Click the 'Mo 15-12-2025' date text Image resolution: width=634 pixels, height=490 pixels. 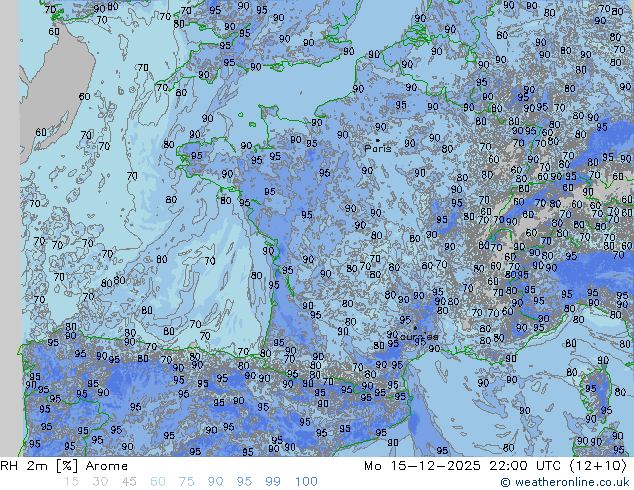[x=422, y=466]
